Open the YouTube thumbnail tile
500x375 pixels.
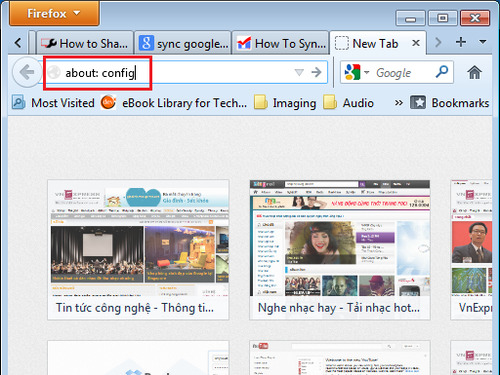click(340, 358)
